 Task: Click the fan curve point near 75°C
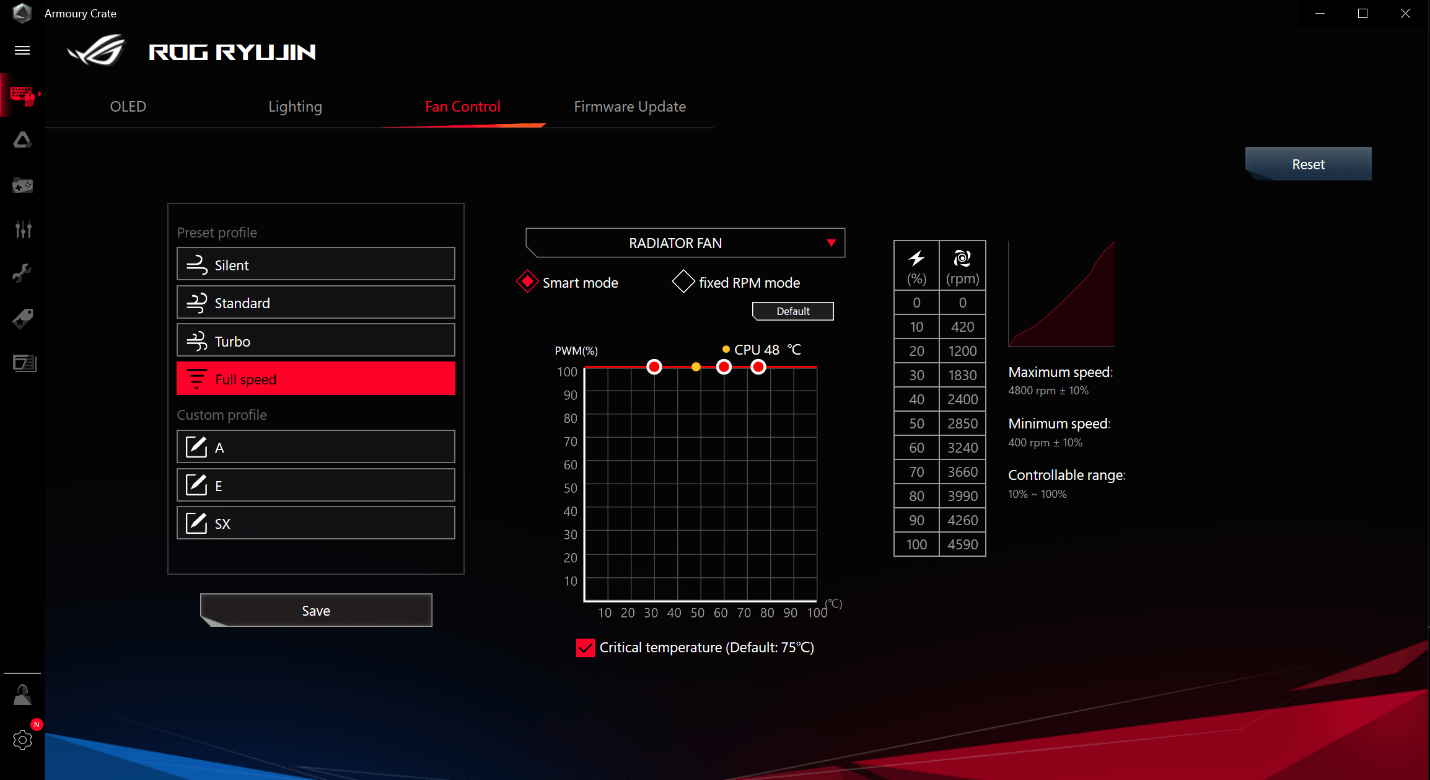click(758, 367)
